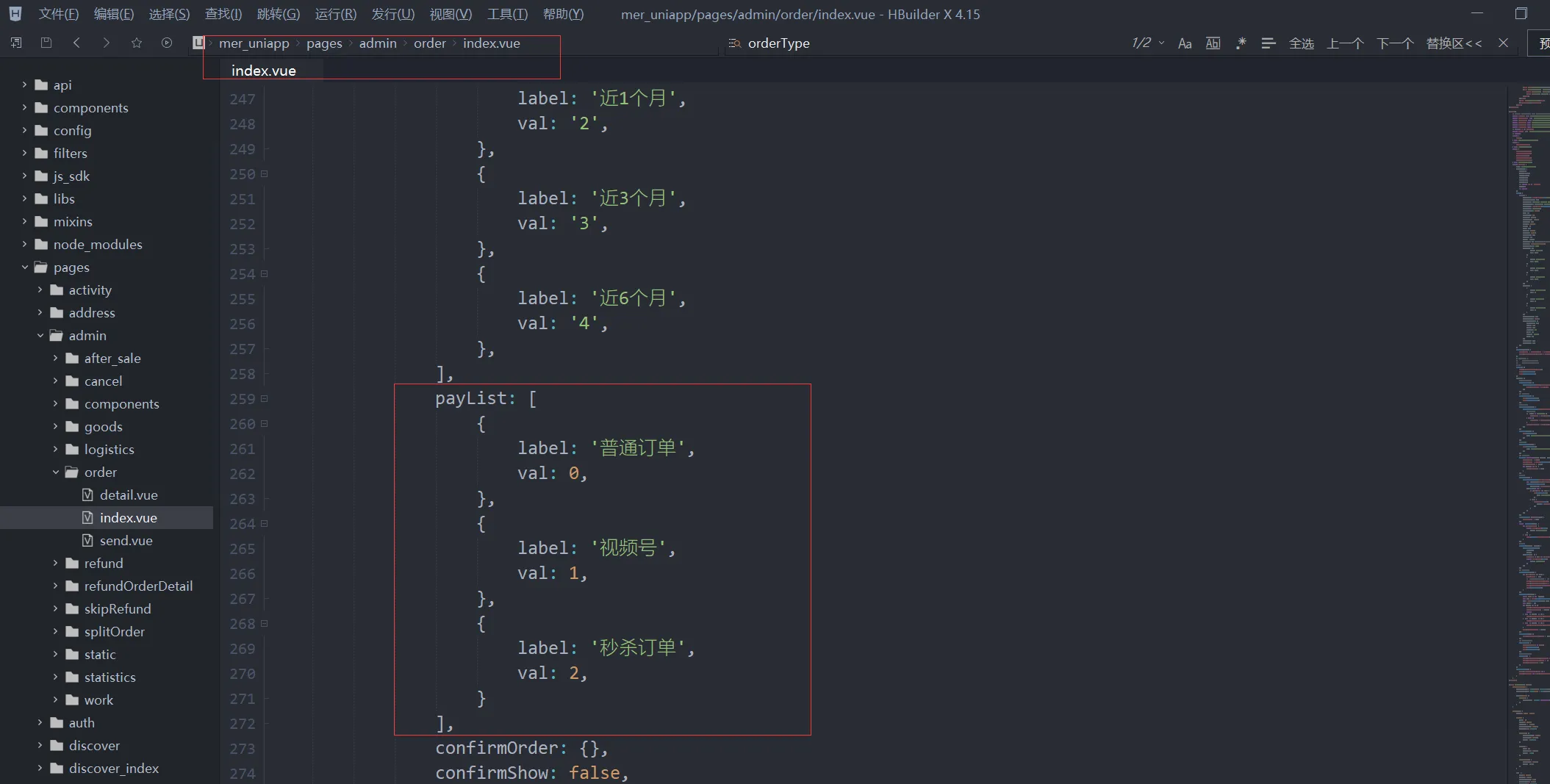Go back with the left arrow icon
The width and height of the screenshot is (1550, 784).
pos(76,43)
